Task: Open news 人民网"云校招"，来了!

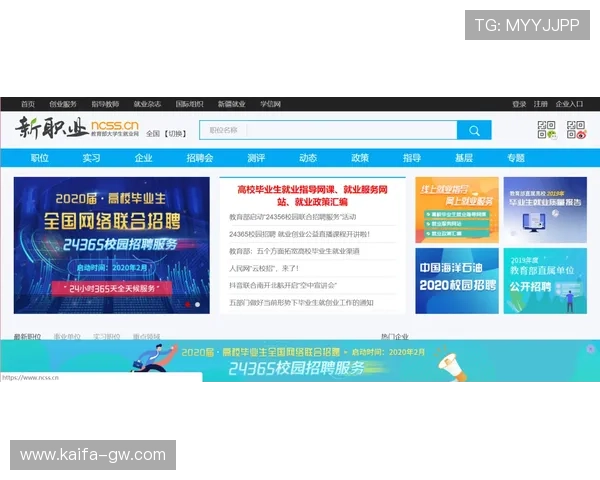Action: 264,268
